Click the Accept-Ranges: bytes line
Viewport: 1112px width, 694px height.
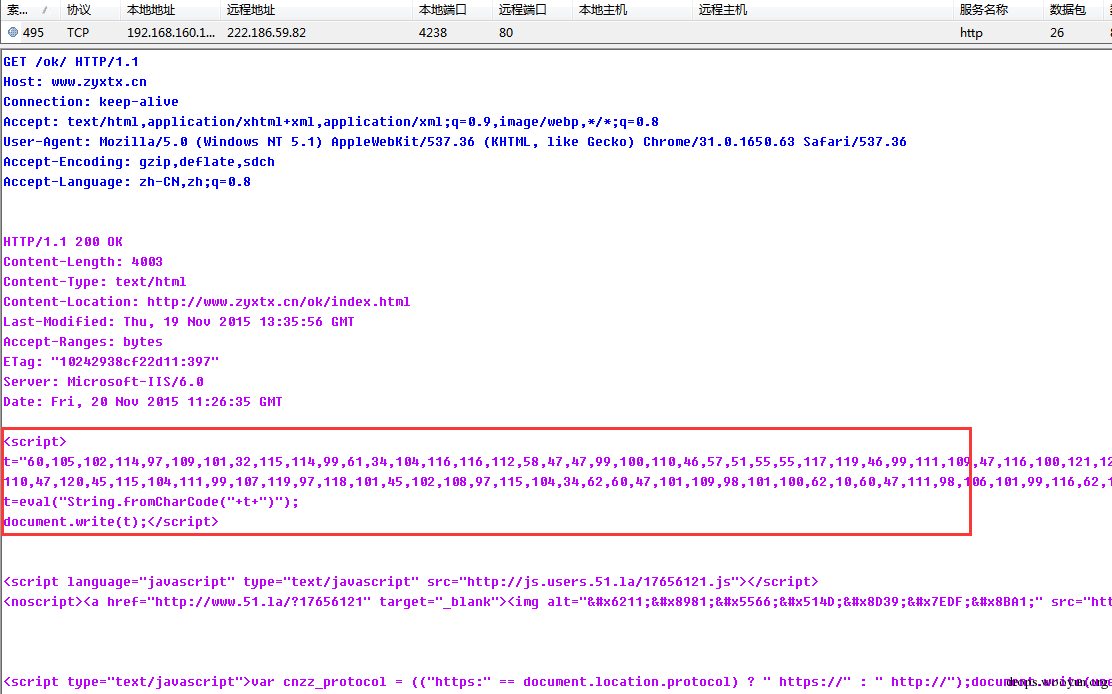click(x=83, y=342)
